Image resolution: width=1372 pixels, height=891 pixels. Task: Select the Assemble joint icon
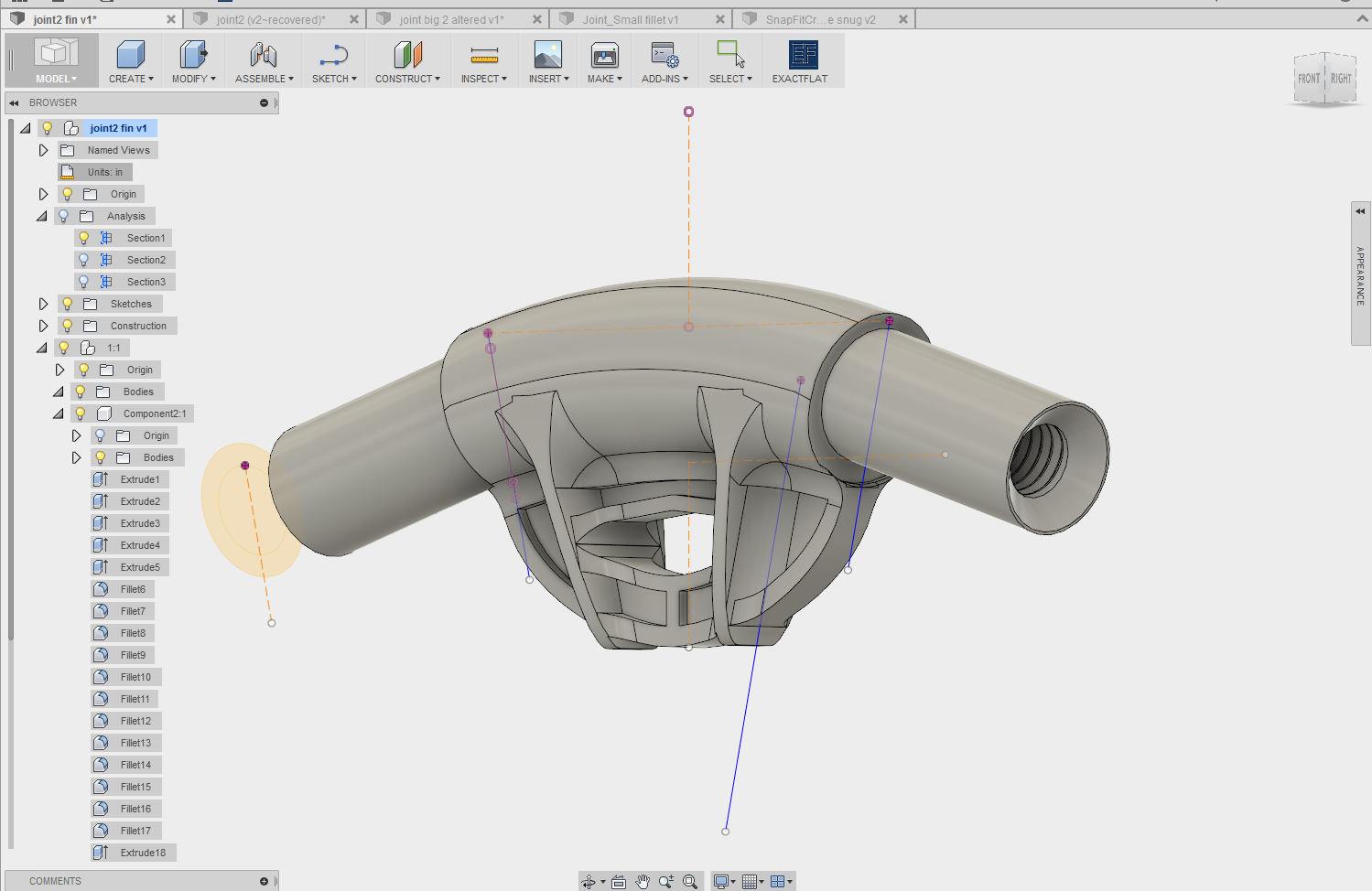(264, 56)
